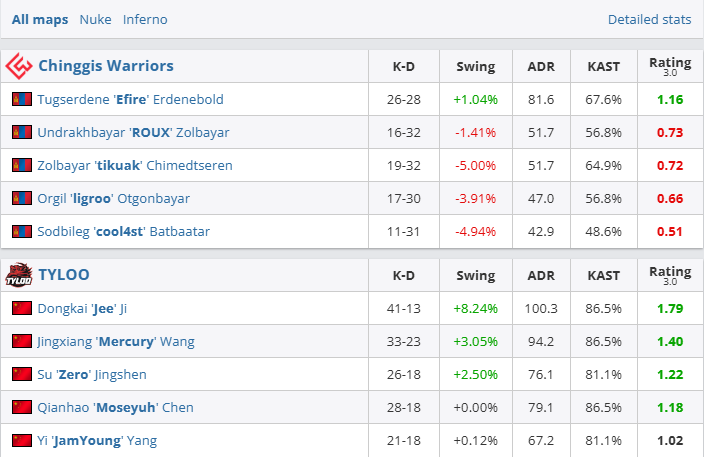
Task: Click Mongolia flag beside ROUX
Action: (22, 133)
